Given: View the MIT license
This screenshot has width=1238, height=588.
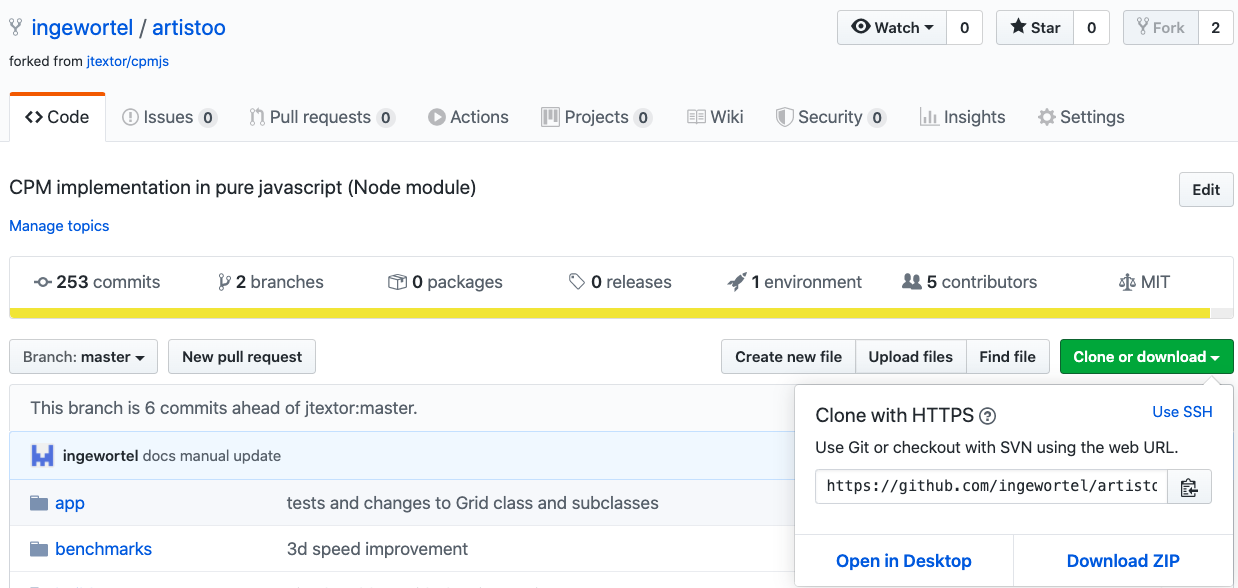Looking at the screenshot, I should [x=1144, y=282].
